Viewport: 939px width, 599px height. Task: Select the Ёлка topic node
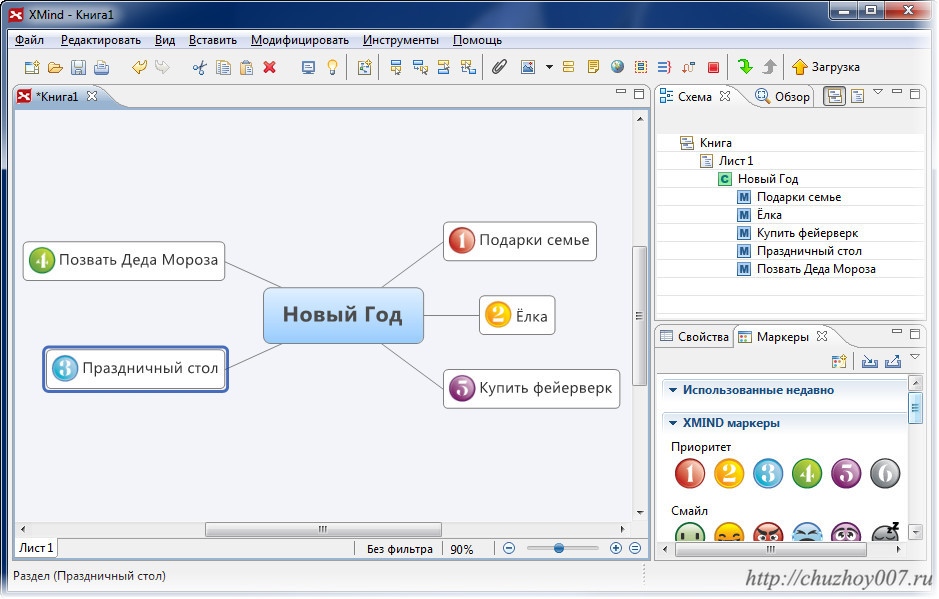click(x=517, y=315)
